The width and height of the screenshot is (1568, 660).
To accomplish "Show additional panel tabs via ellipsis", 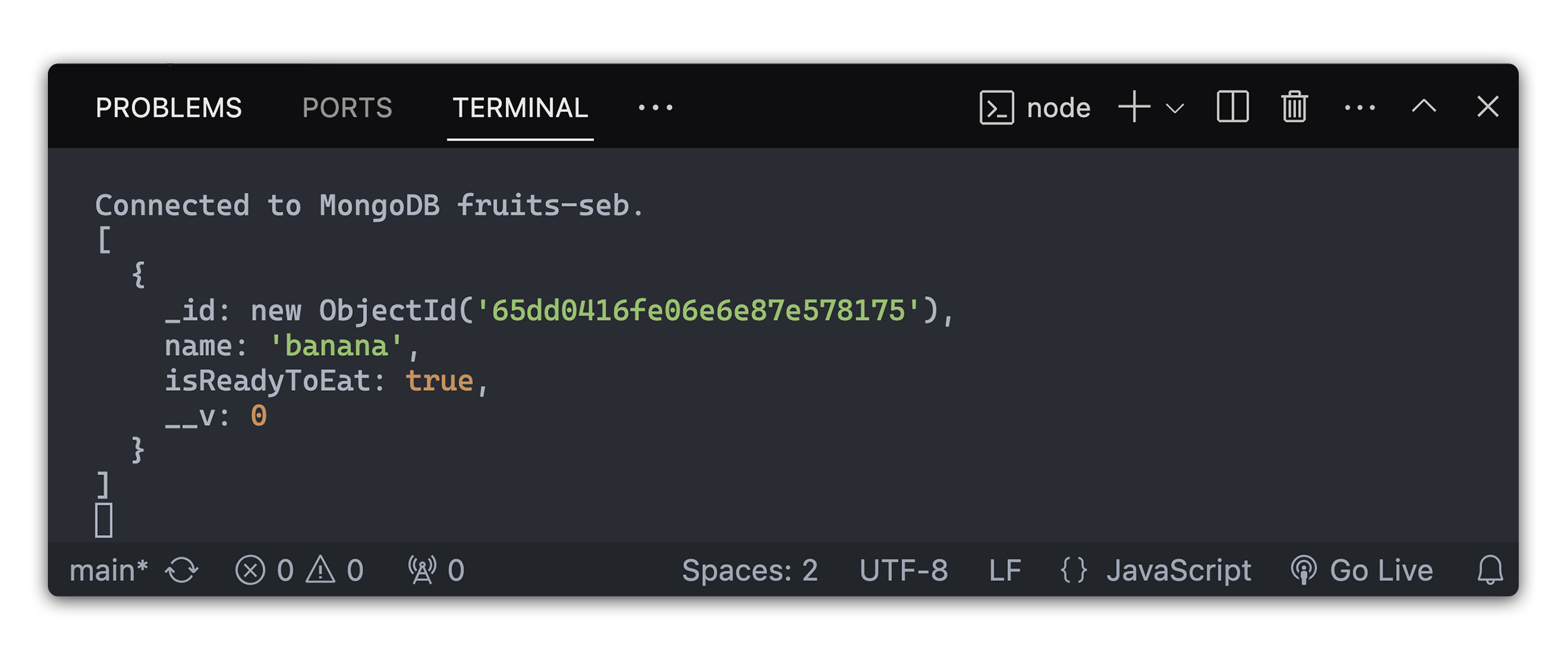I will [x=655, y=108].
